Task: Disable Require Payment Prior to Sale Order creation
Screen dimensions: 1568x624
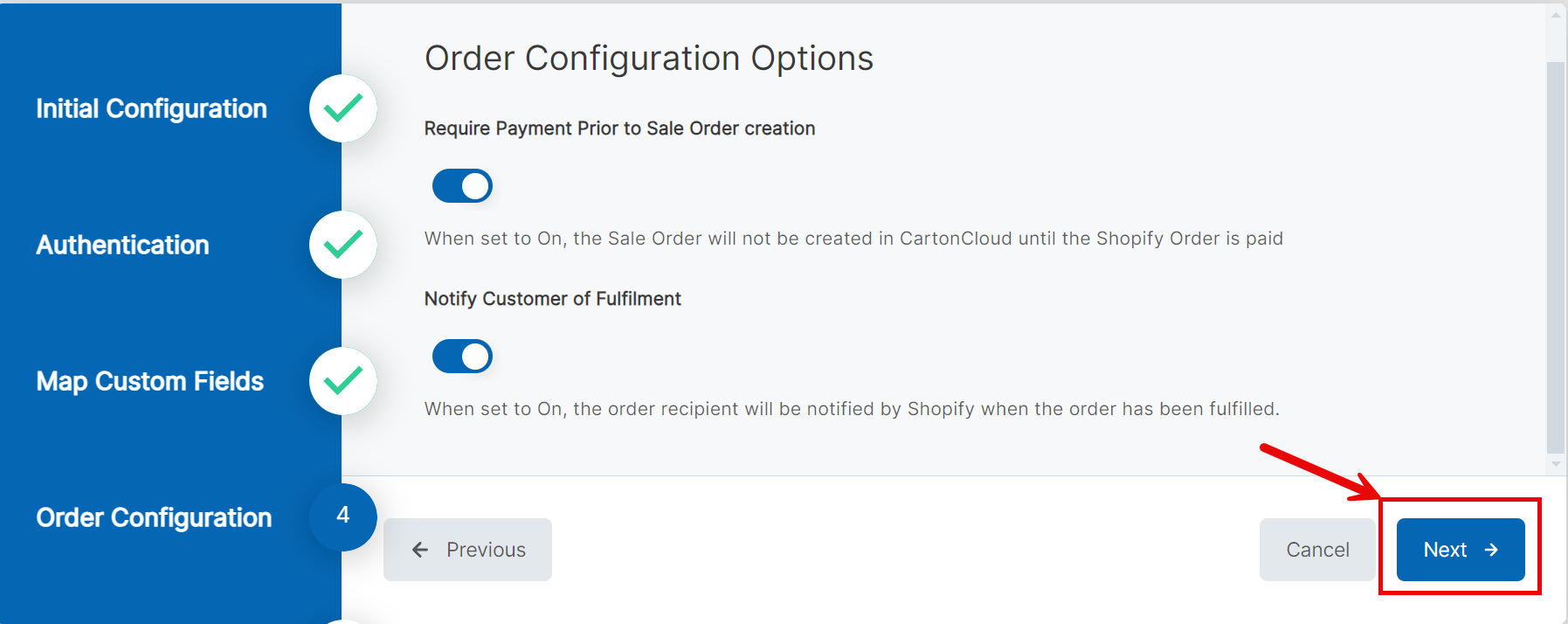Action: click(462, 185)
